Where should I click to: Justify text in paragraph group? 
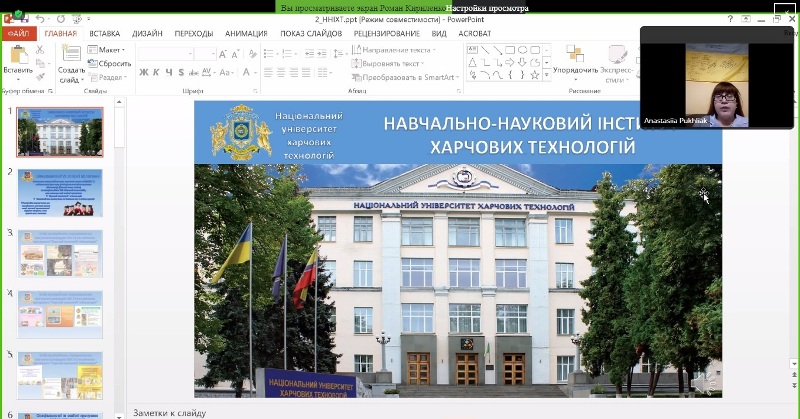306,73
